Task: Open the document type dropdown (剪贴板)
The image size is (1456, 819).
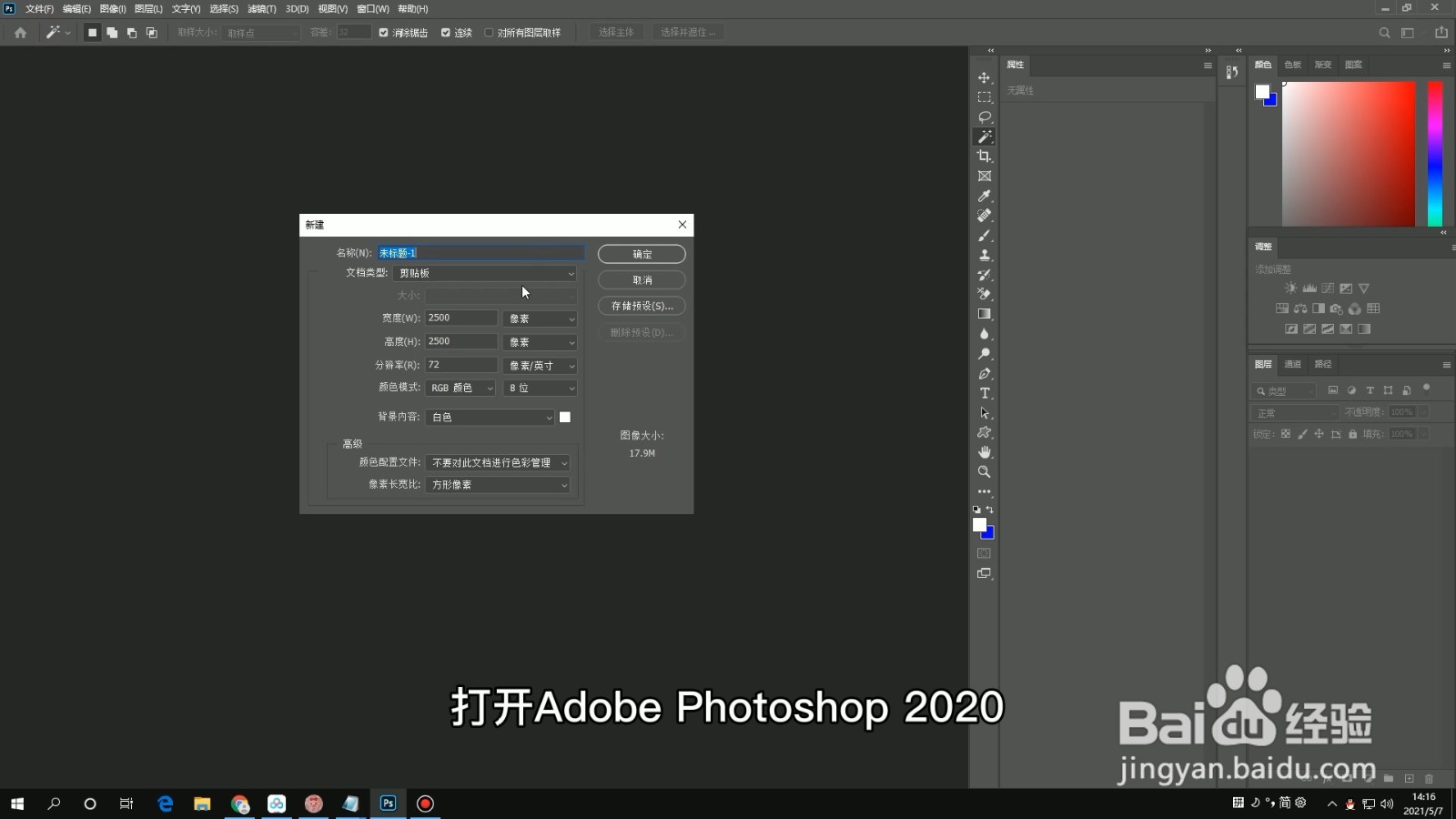Action: (487, 273)
